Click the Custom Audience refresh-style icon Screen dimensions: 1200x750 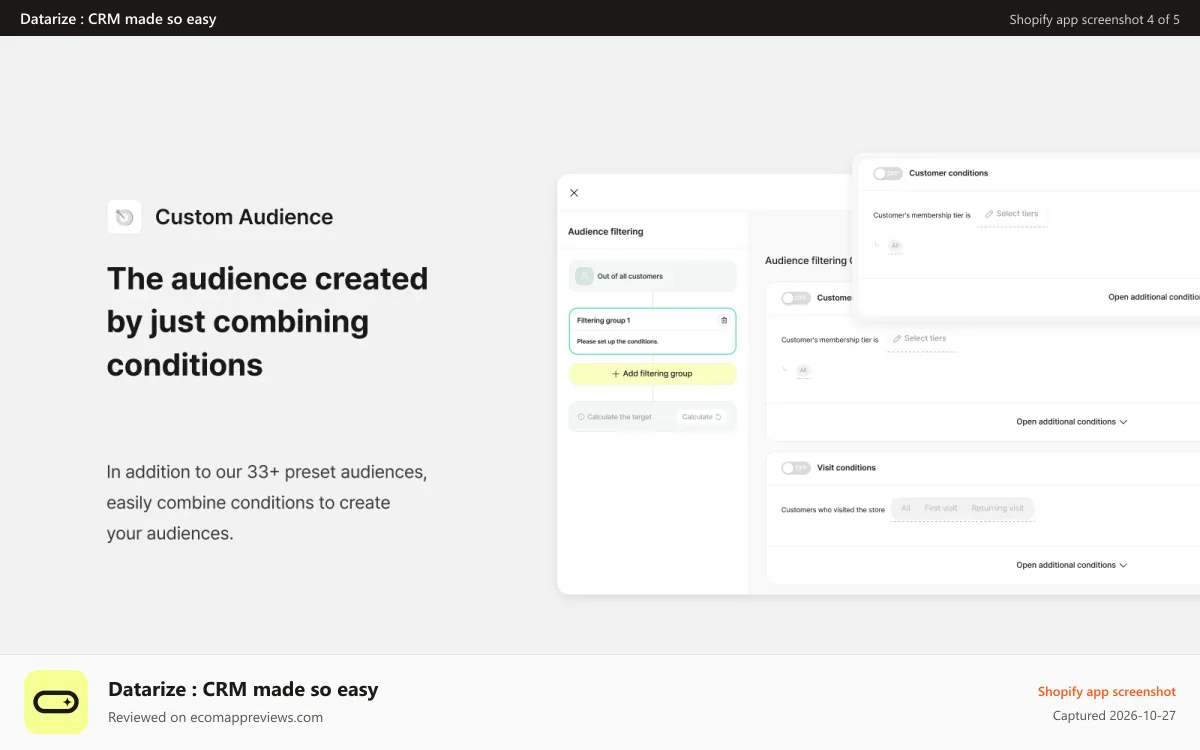pos(125,217)
